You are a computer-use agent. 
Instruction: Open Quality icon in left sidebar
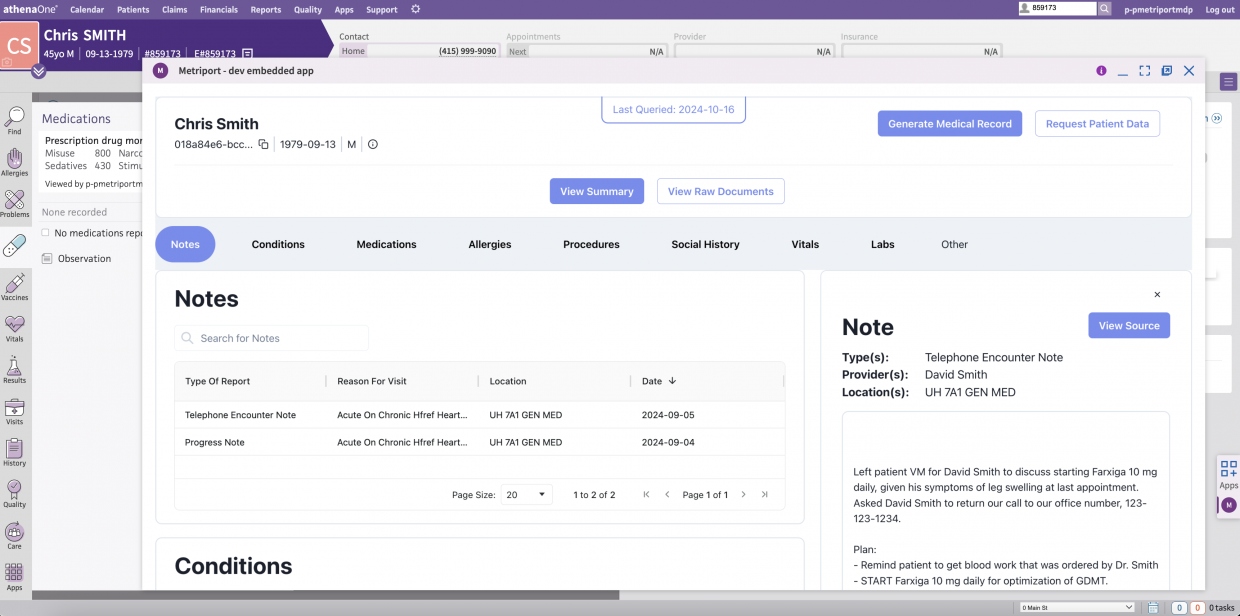(x=14, y=495)
